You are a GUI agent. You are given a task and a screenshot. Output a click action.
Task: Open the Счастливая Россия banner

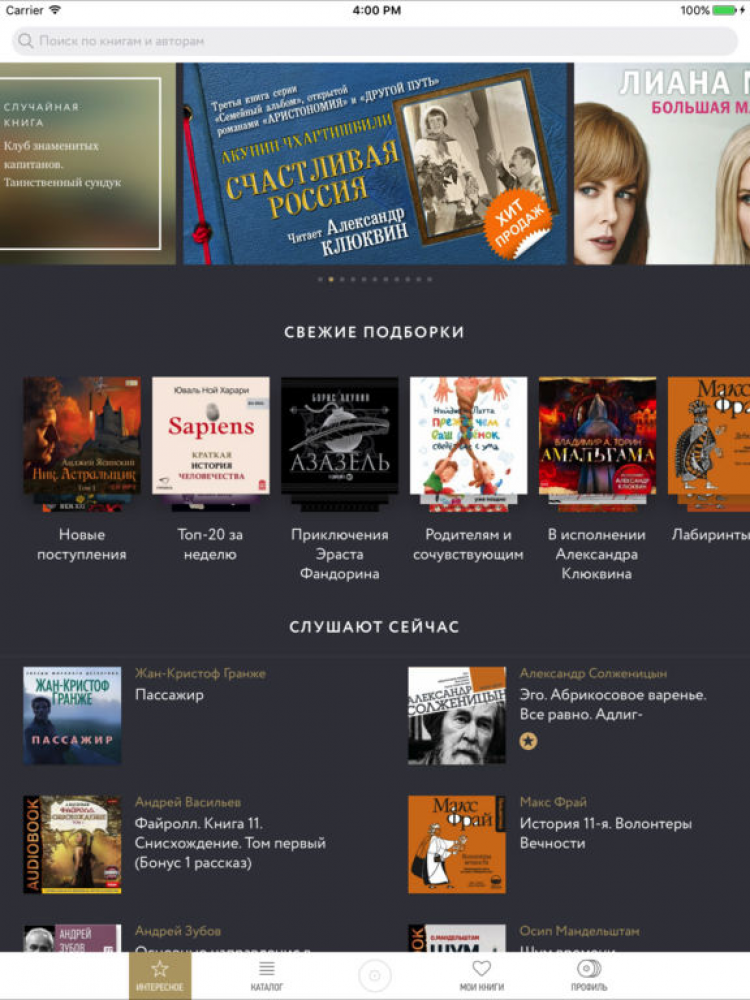coord(375,163)
